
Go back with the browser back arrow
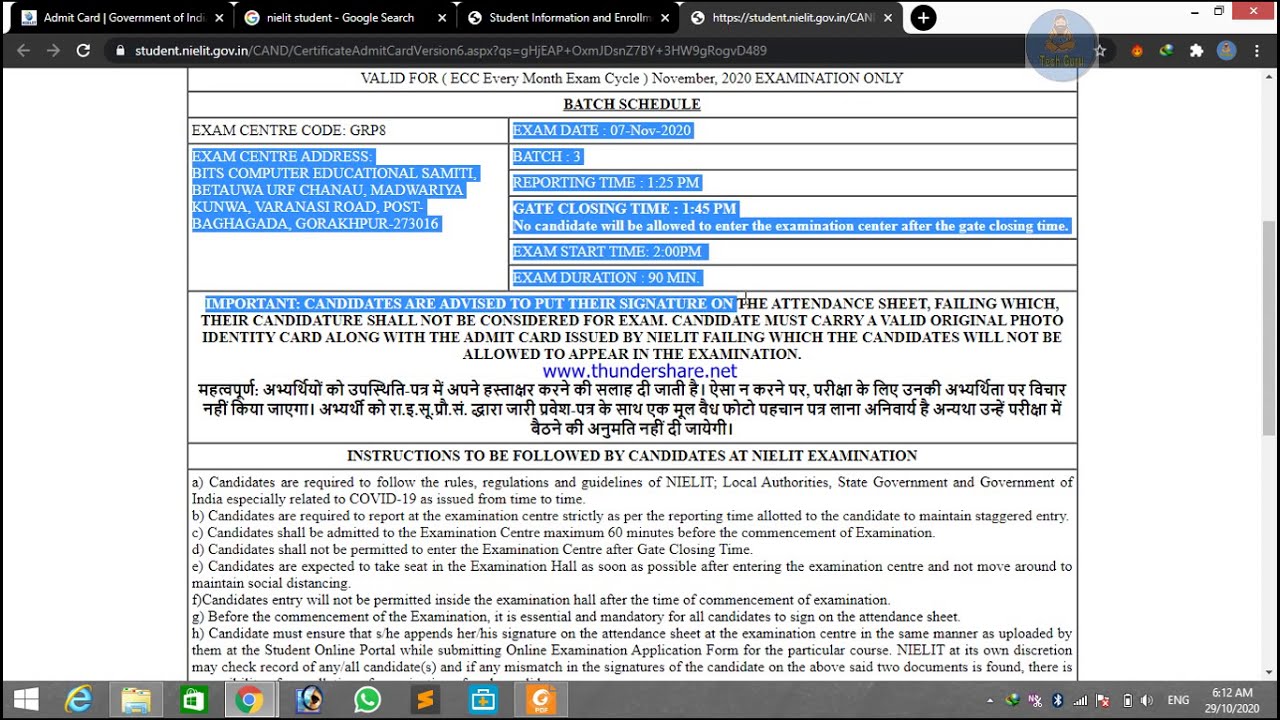[23, 50]
